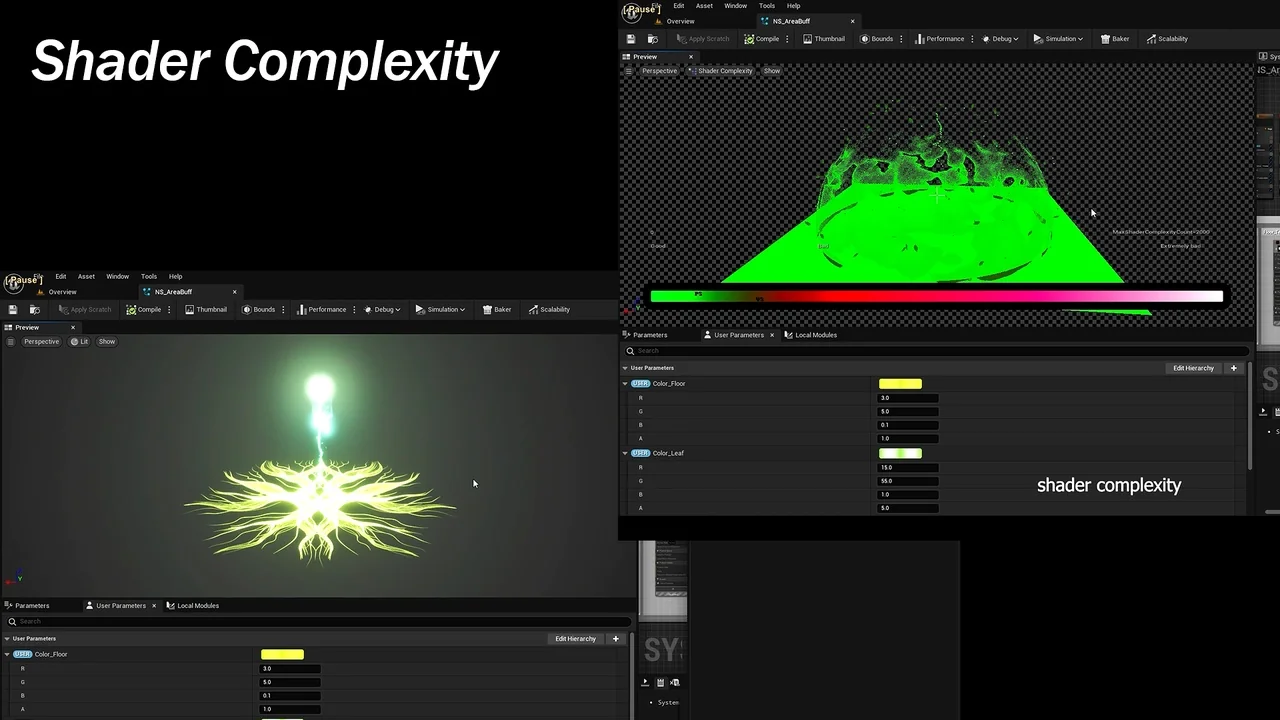
Task: Click the plus icon beside upper-right Edit Hierarchy
Action: click(x=1233, y=368)
